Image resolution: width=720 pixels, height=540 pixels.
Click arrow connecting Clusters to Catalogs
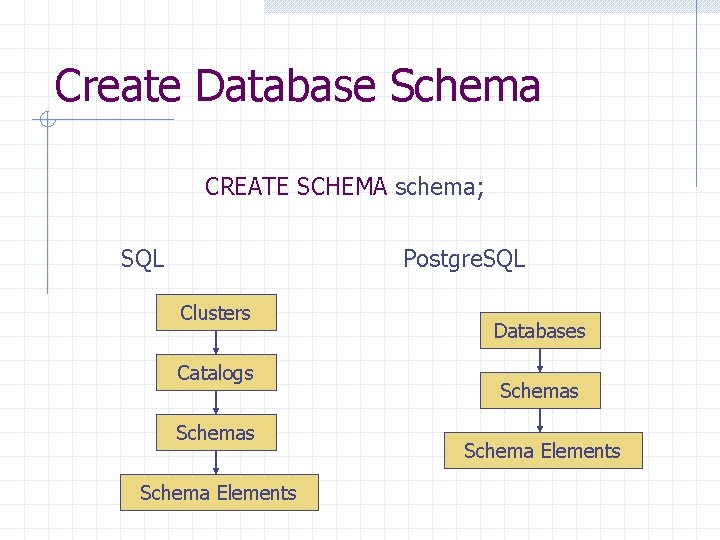click(x=216, y=343)
